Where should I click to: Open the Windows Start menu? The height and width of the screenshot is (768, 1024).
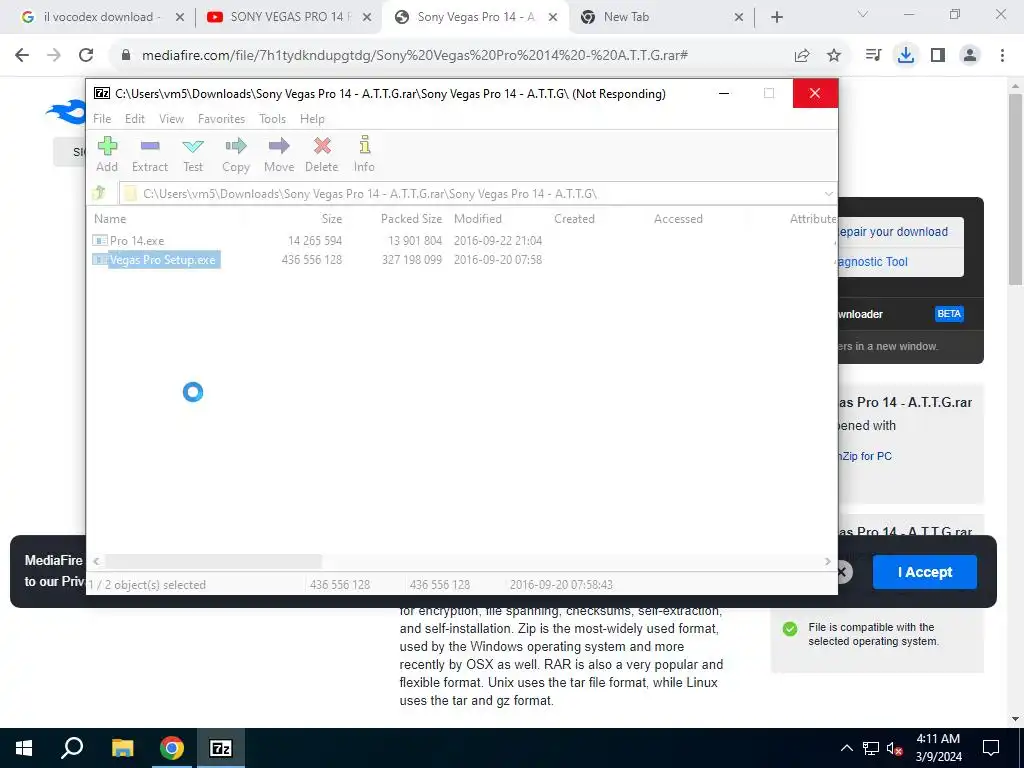24,748
